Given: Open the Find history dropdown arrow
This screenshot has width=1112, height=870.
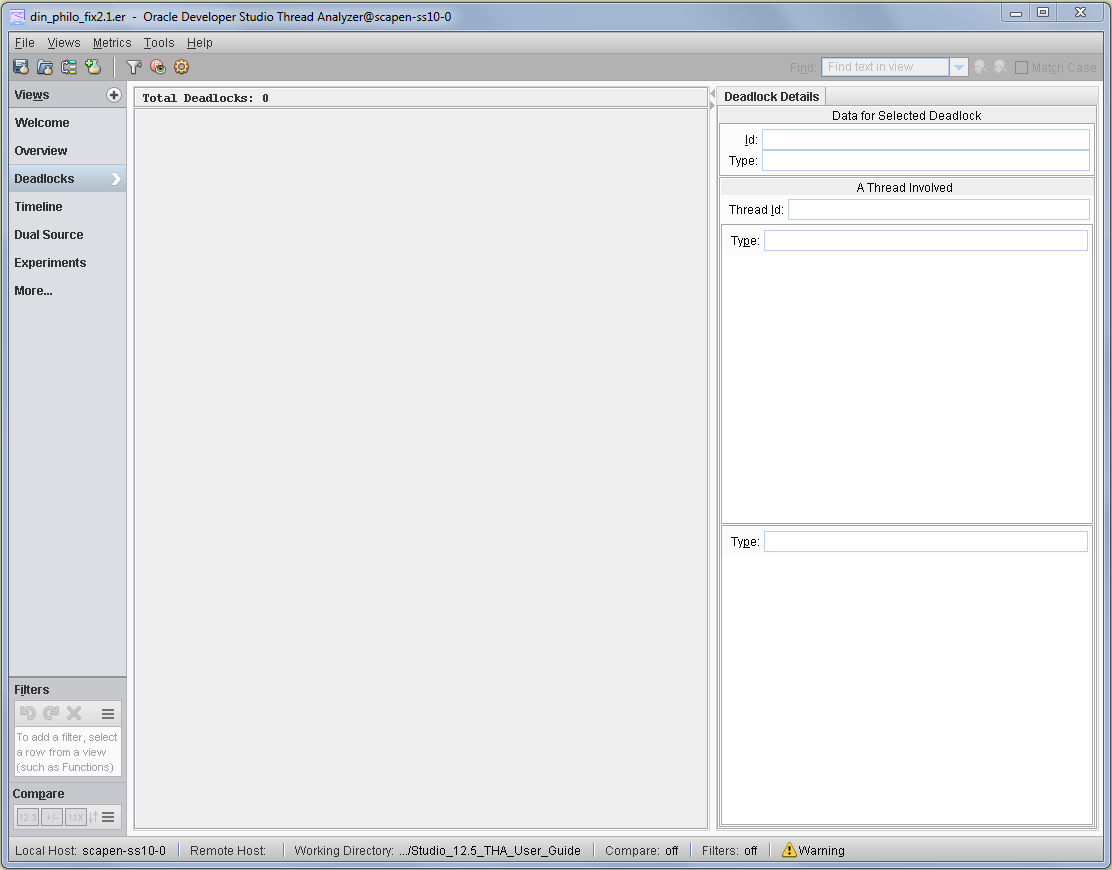Looking at the screenshot, I should coord(959,67).
